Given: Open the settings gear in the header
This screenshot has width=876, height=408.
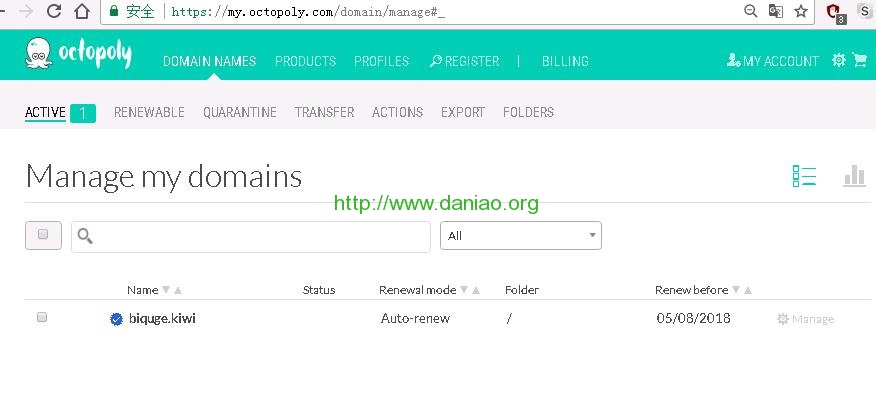Looking at the screenshot, I should coord(839,60).
